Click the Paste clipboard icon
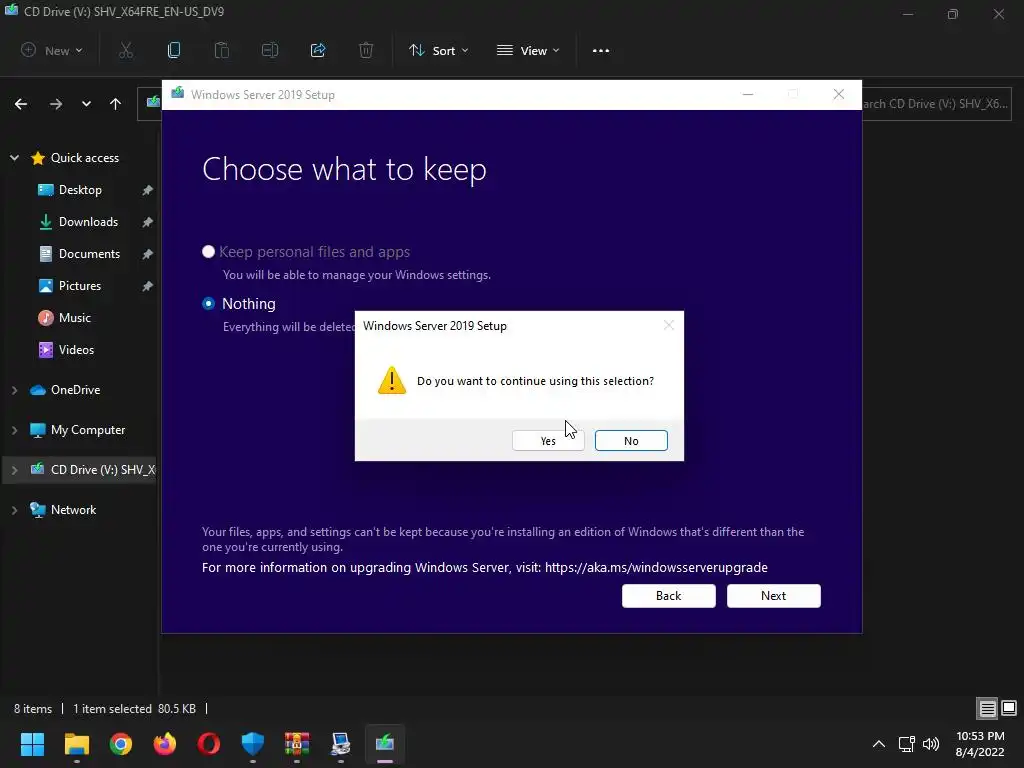This screenshot has height=768, width=1024. click(222, 50)
